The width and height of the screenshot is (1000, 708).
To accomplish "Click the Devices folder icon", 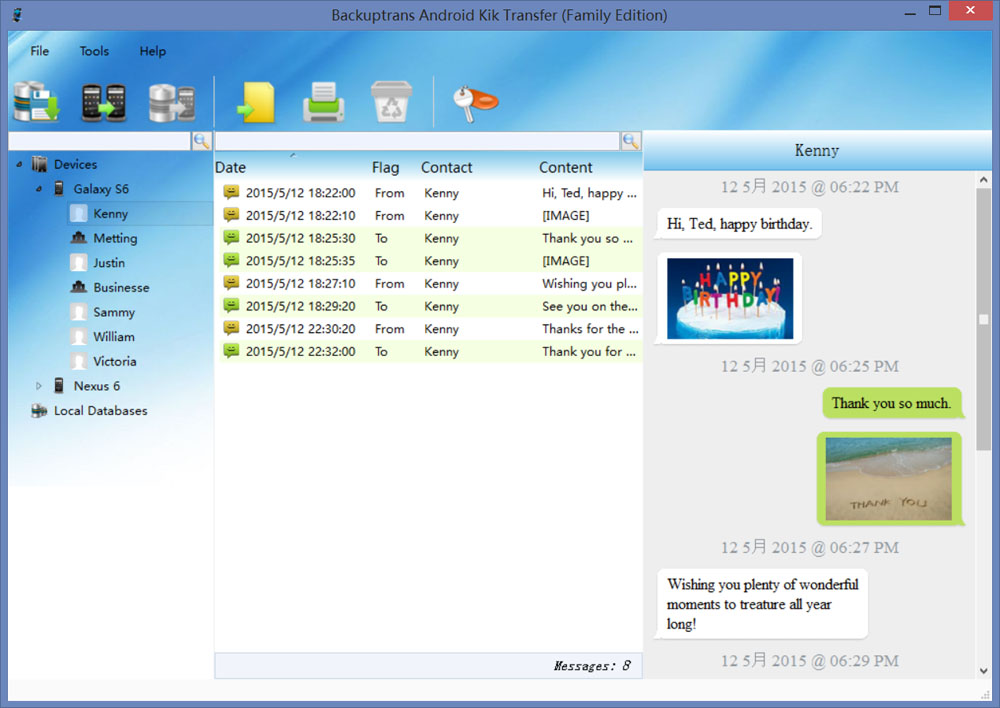I will point(39,164).
